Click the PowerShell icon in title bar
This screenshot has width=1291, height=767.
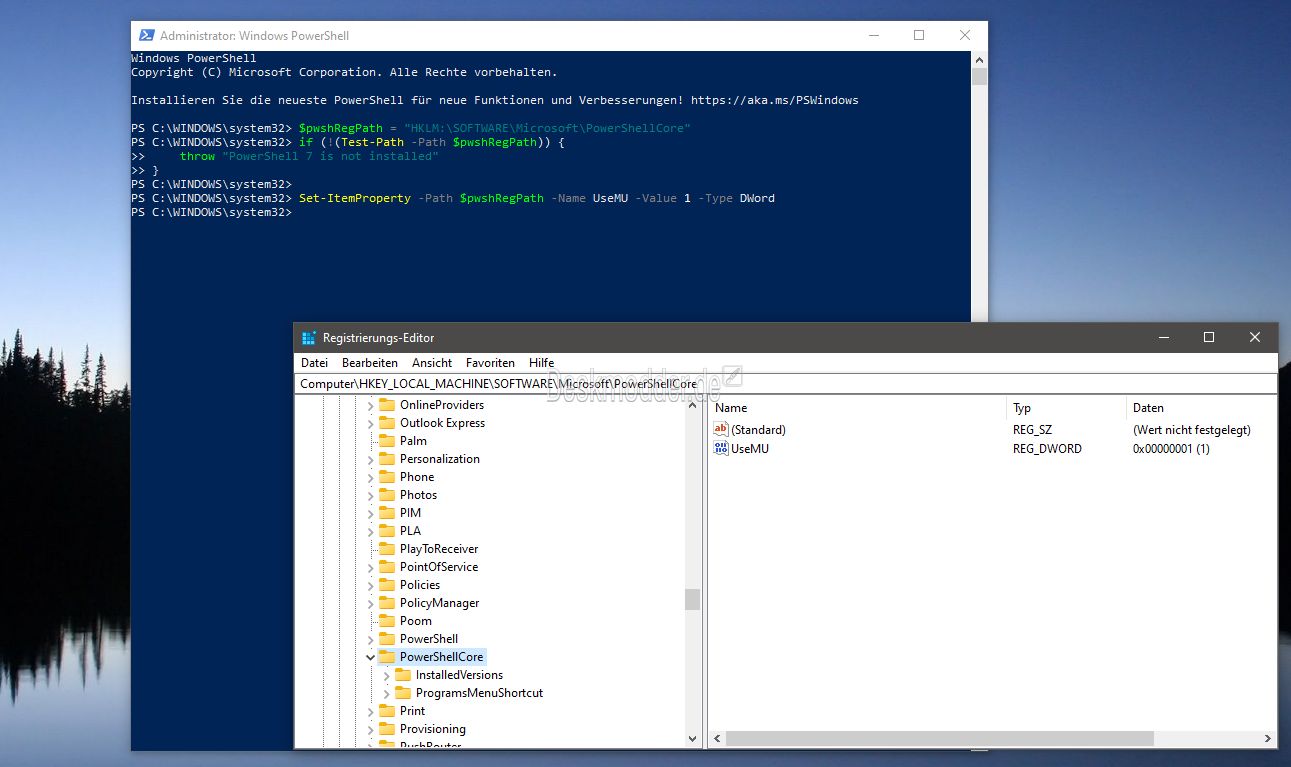(x=146, y=35)
